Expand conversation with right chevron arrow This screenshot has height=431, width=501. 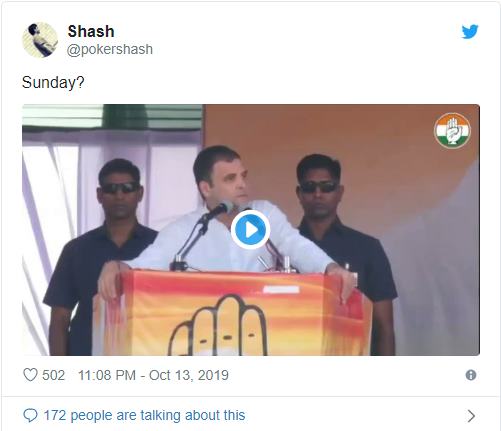point(471,416)
